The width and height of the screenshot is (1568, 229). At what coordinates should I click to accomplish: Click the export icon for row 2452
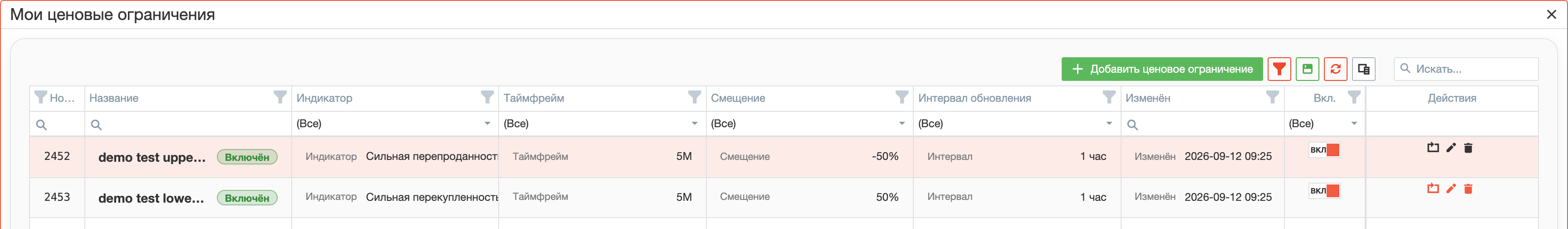[x=1433, y=147]
